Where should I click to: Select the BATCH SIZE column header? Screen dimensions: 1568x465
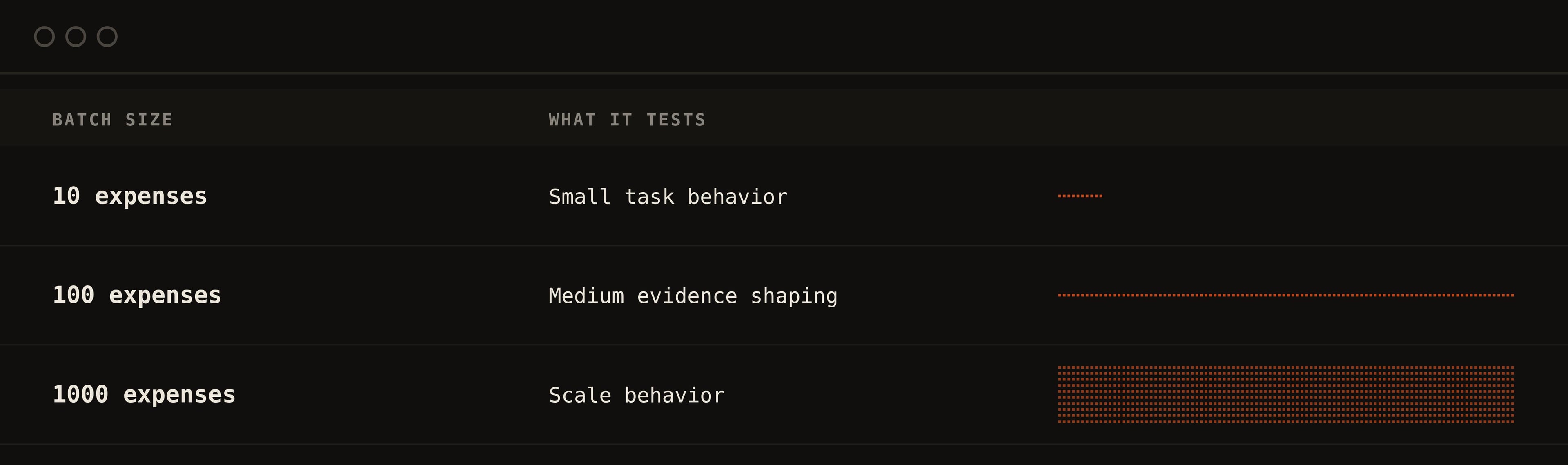pos(113,119)
